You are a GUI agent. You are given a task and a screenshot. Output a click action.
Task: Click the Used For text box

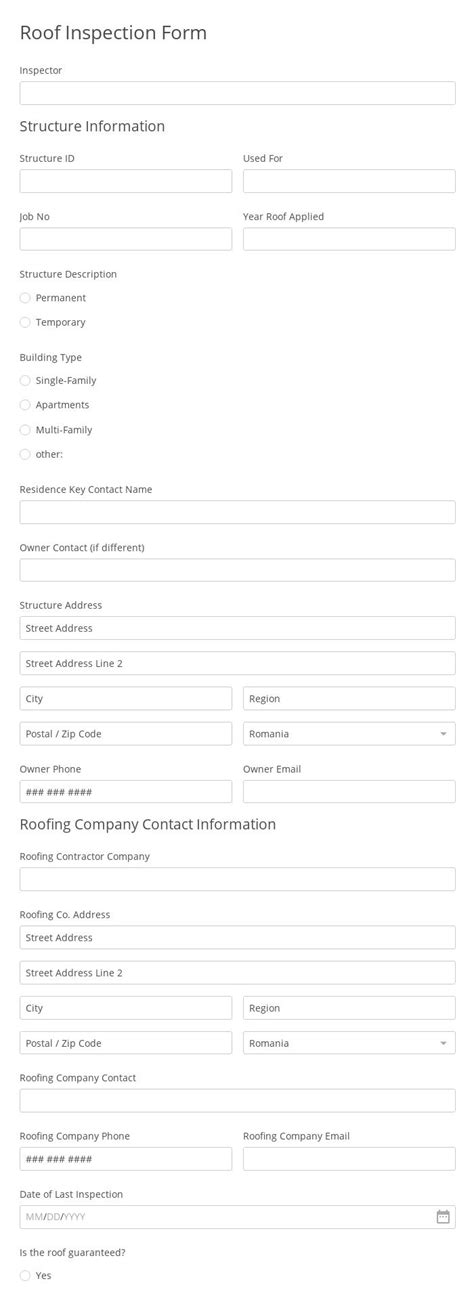349,181
